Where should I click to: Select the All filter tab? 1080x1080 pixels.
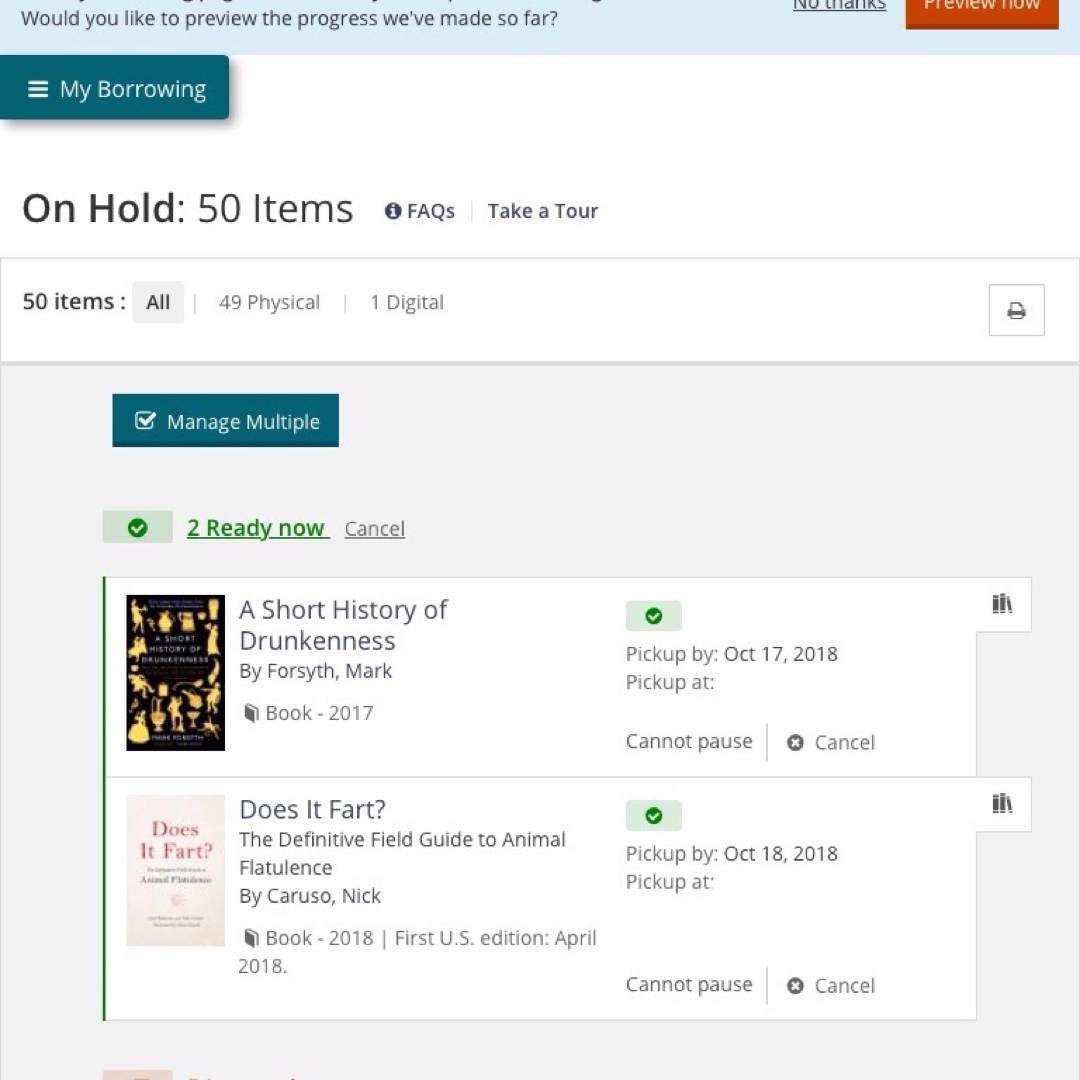coord(158,303)
